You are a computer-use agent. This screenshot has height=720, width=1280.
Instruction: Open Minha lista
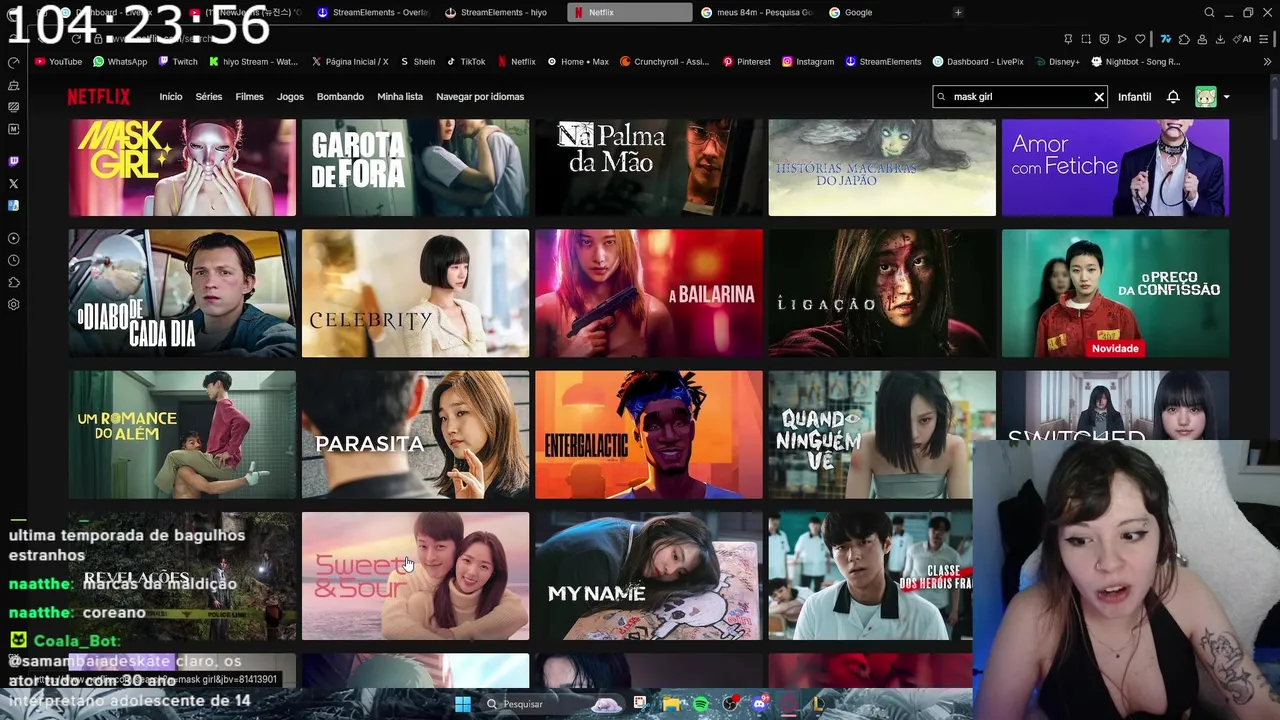coord(400,97)
